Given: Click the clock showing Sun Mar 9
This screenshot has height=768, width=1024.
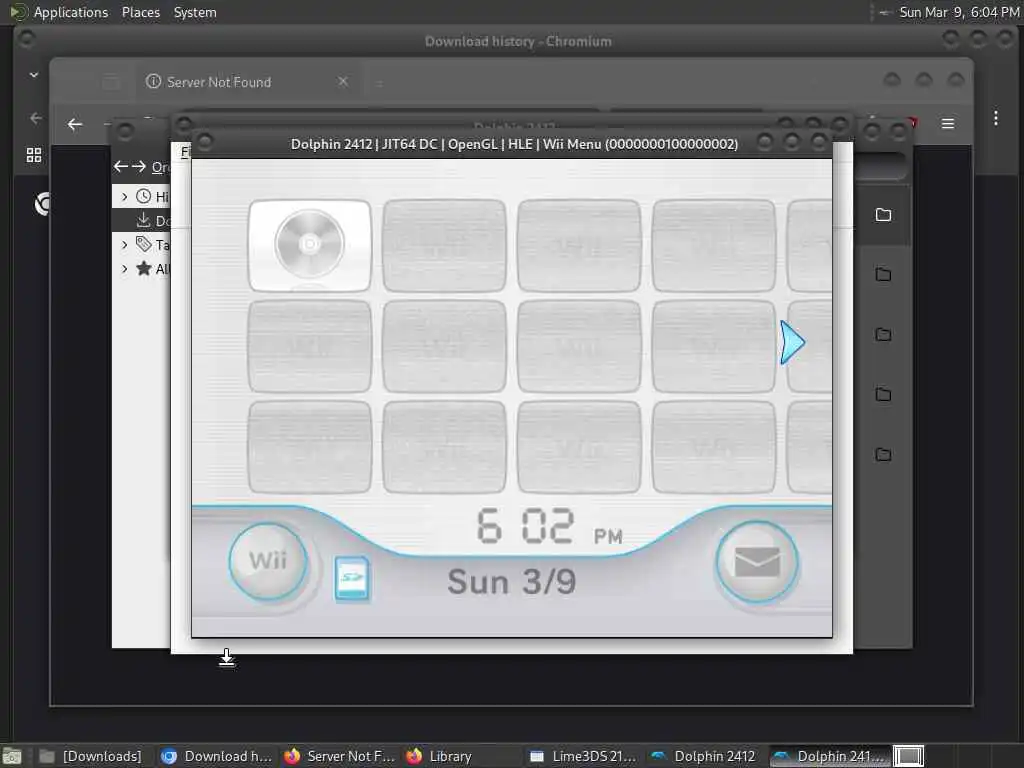Looking at the screenshot, I should coord(959,12).
